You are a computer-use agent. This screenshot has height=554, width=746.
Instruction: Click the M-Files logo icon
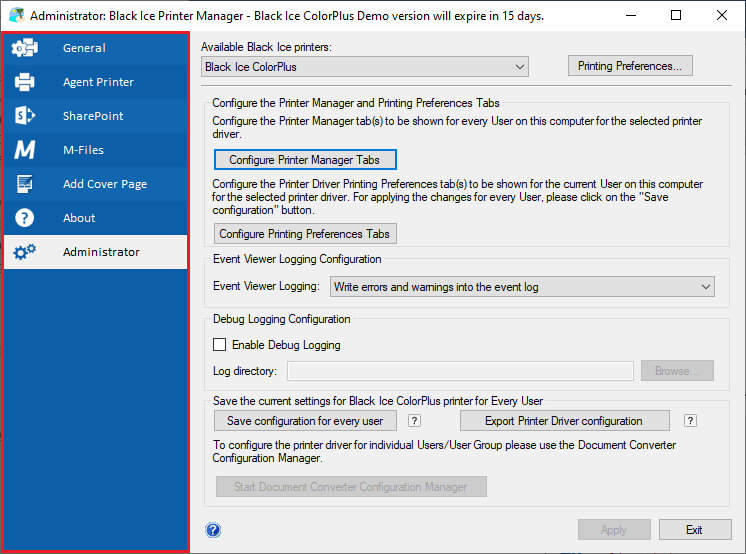pyautogui.click(x=24, y=149)
